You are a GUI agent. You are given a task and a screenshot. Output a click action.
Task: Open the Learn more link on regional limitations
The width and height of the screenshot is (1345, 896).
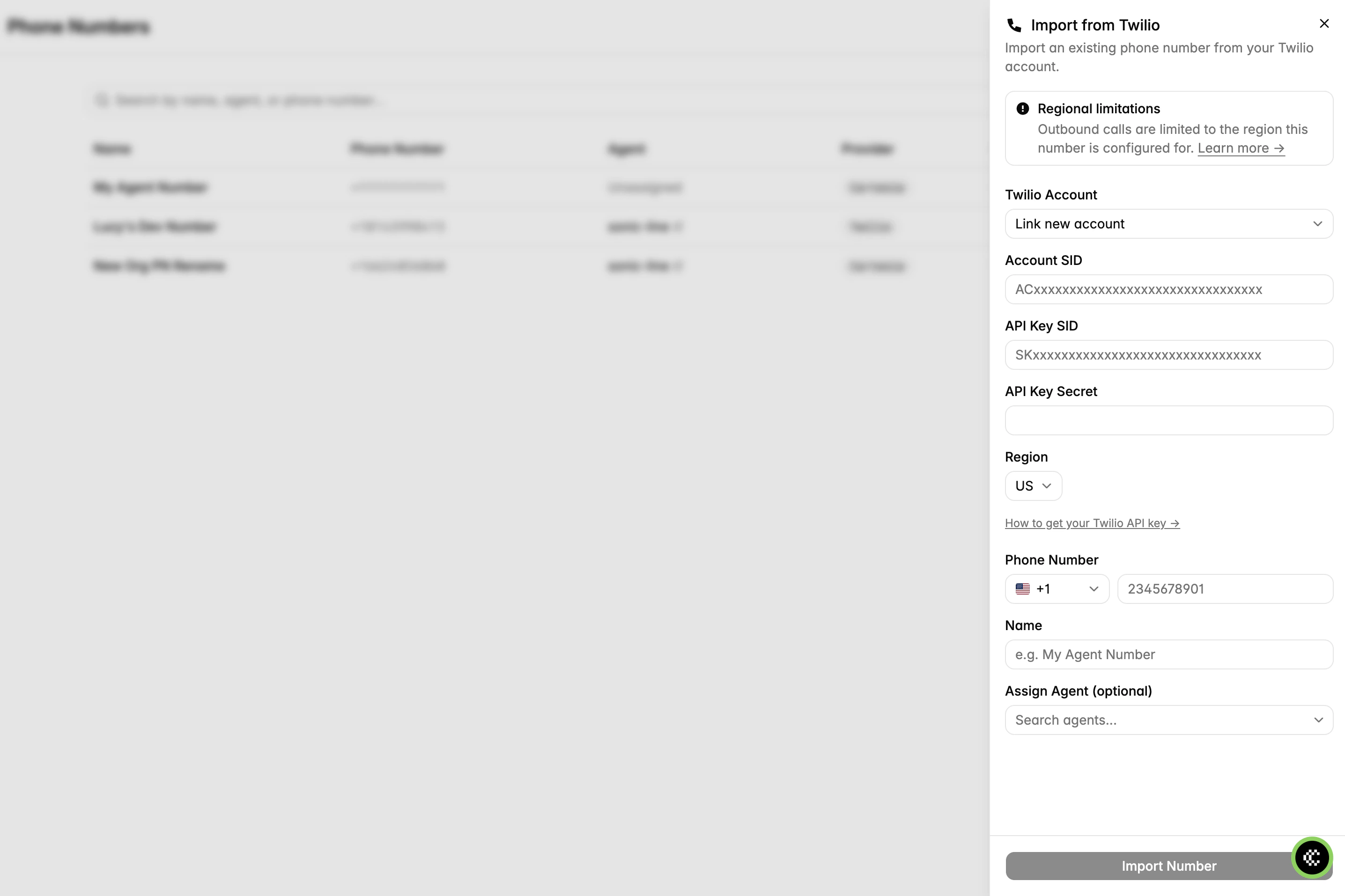(x=1241, y=148)
